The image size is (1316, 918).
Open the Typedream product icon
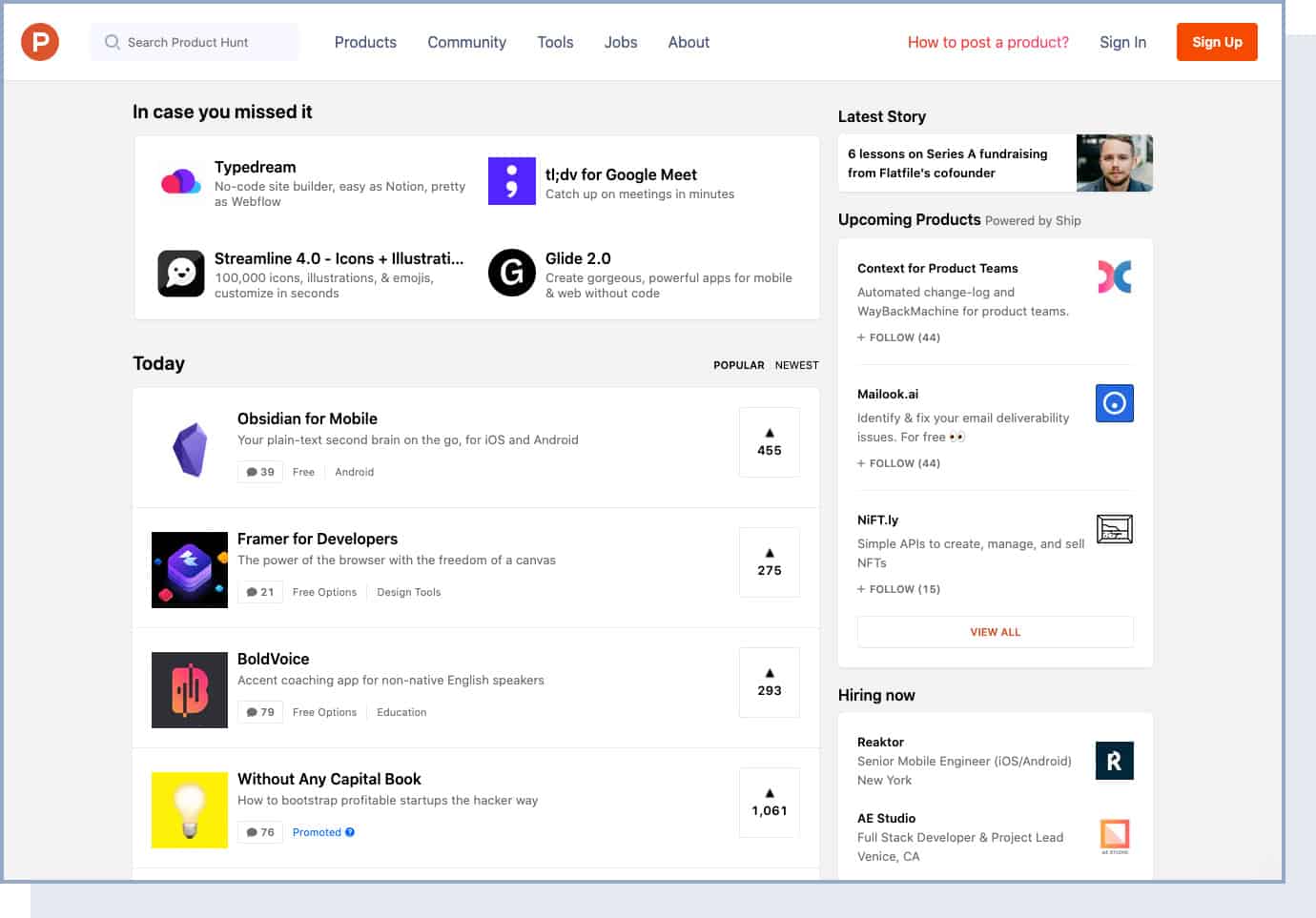(x=180, y=181)
